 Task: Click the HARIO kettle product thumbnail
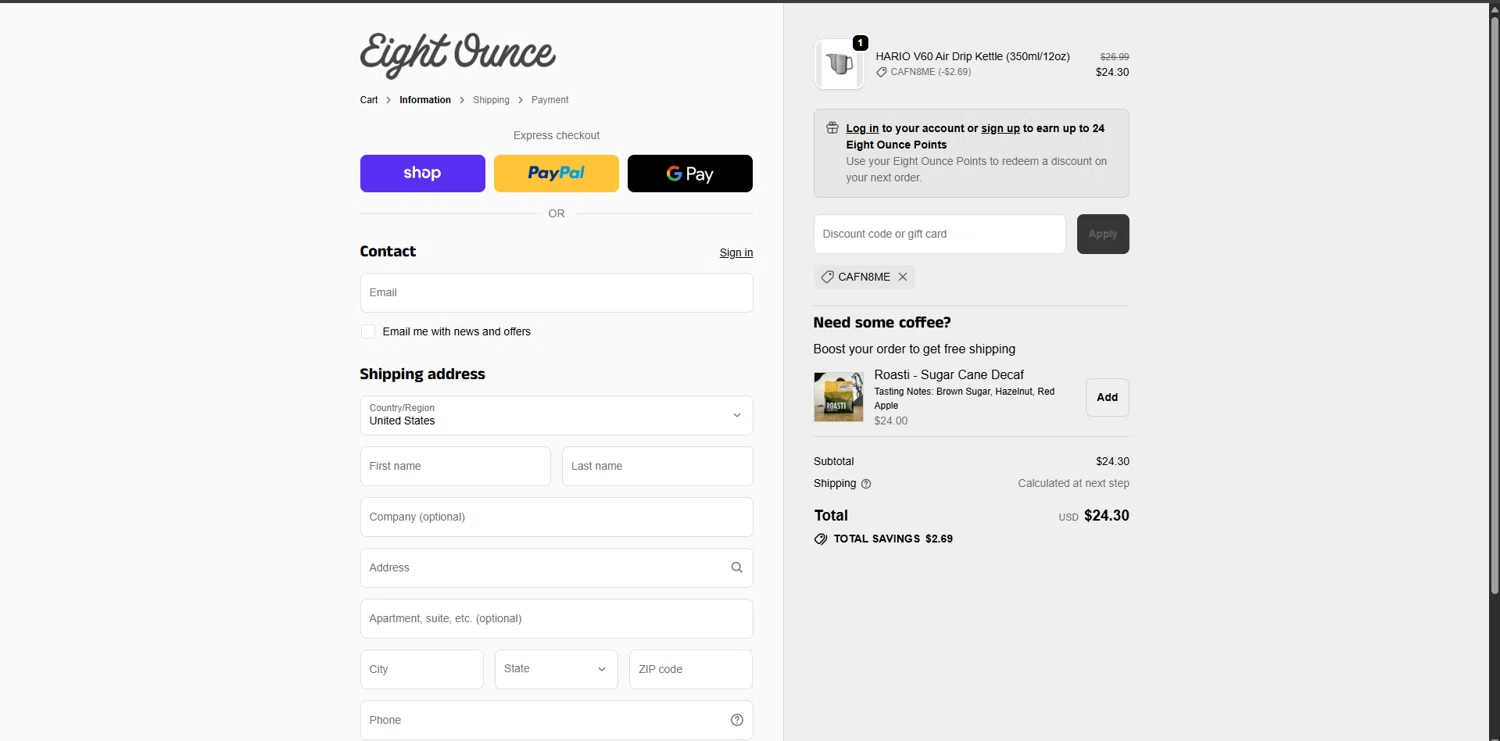[x=839, y=64]
